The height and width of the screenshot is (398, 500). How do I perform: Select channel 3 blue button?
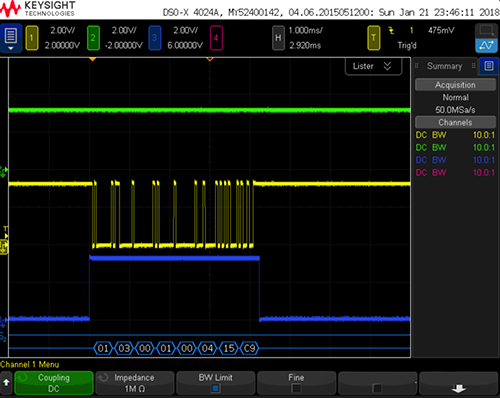pyautogui.click(x=155, y=38)
